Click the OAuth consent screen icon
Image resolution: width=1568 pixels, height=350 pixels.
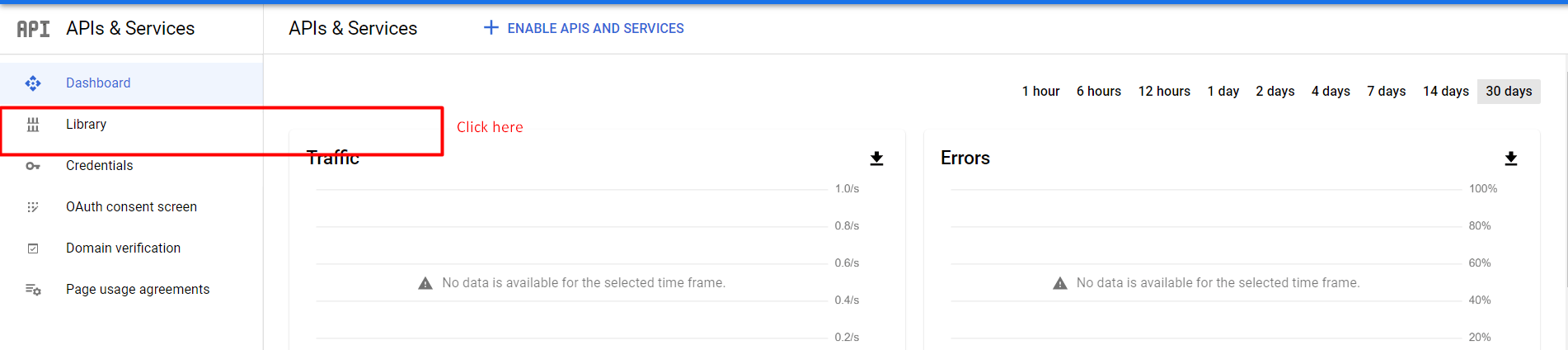[x=33, y=207]
